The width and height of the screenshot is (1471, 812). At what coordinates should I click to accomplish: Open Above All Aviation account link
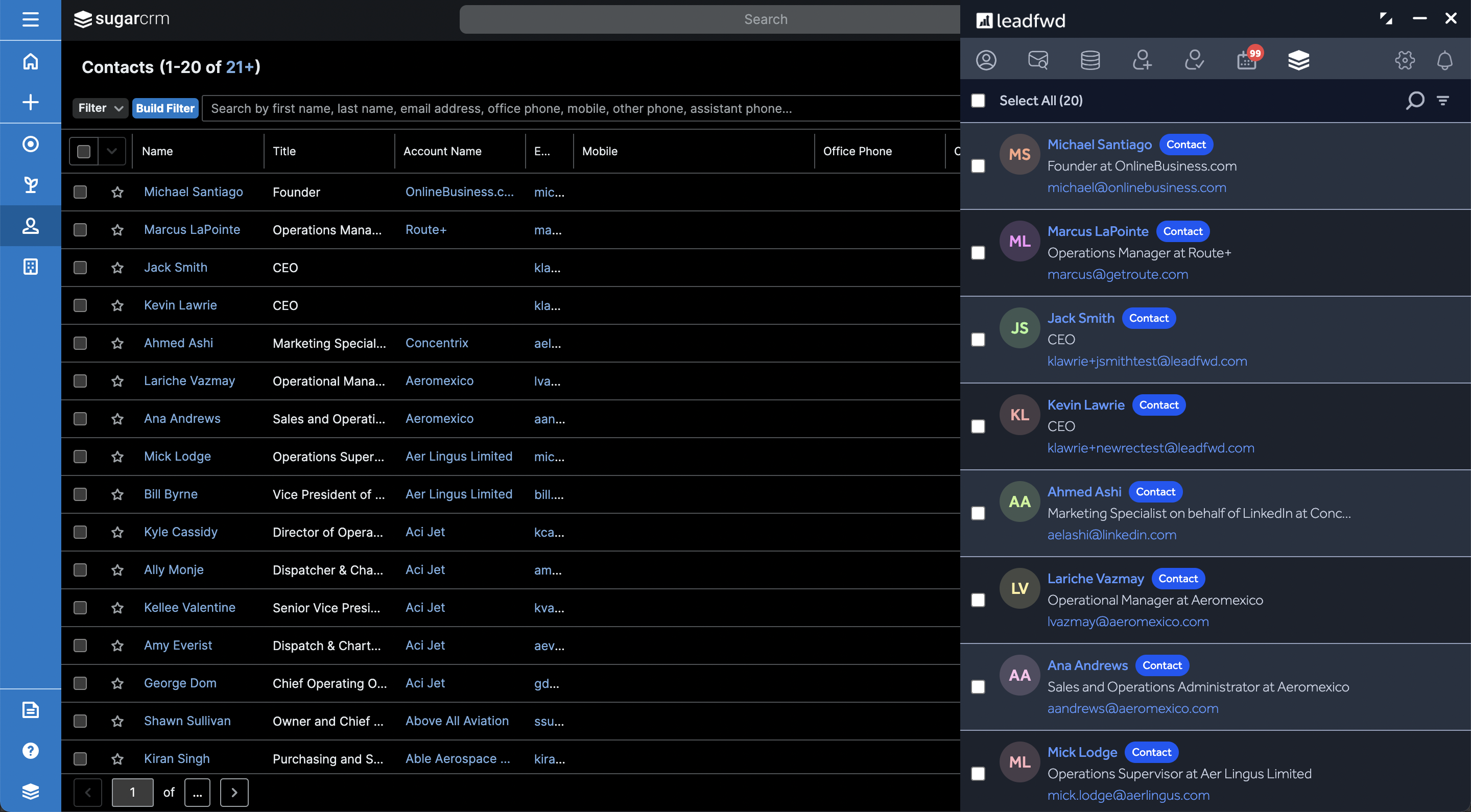pyautogui.click(x=458, y=721)
